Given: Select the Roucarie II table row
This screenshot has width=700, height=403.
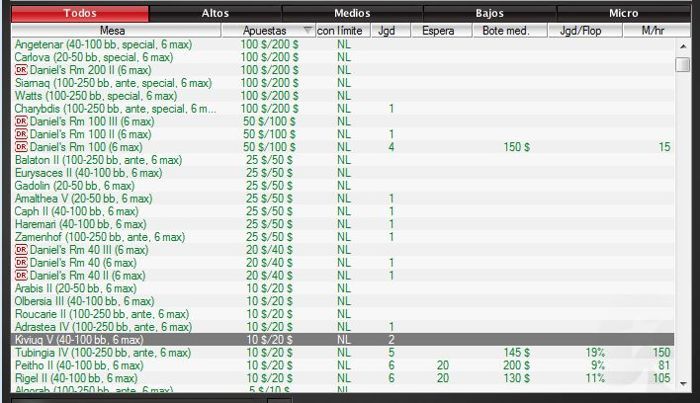Looking at the screenshot, I should 343,314.
